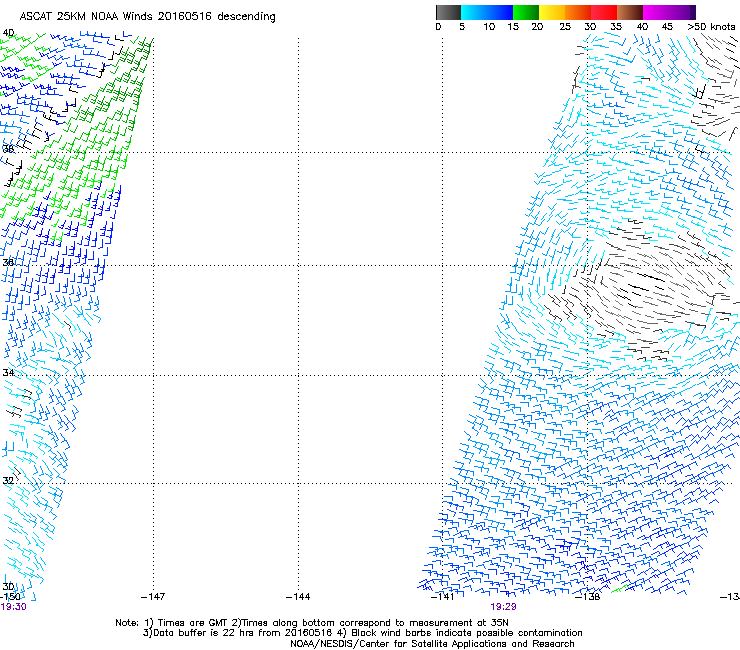Select the NOAA/NESDIS Center credit line

click(x=432, y=644)
